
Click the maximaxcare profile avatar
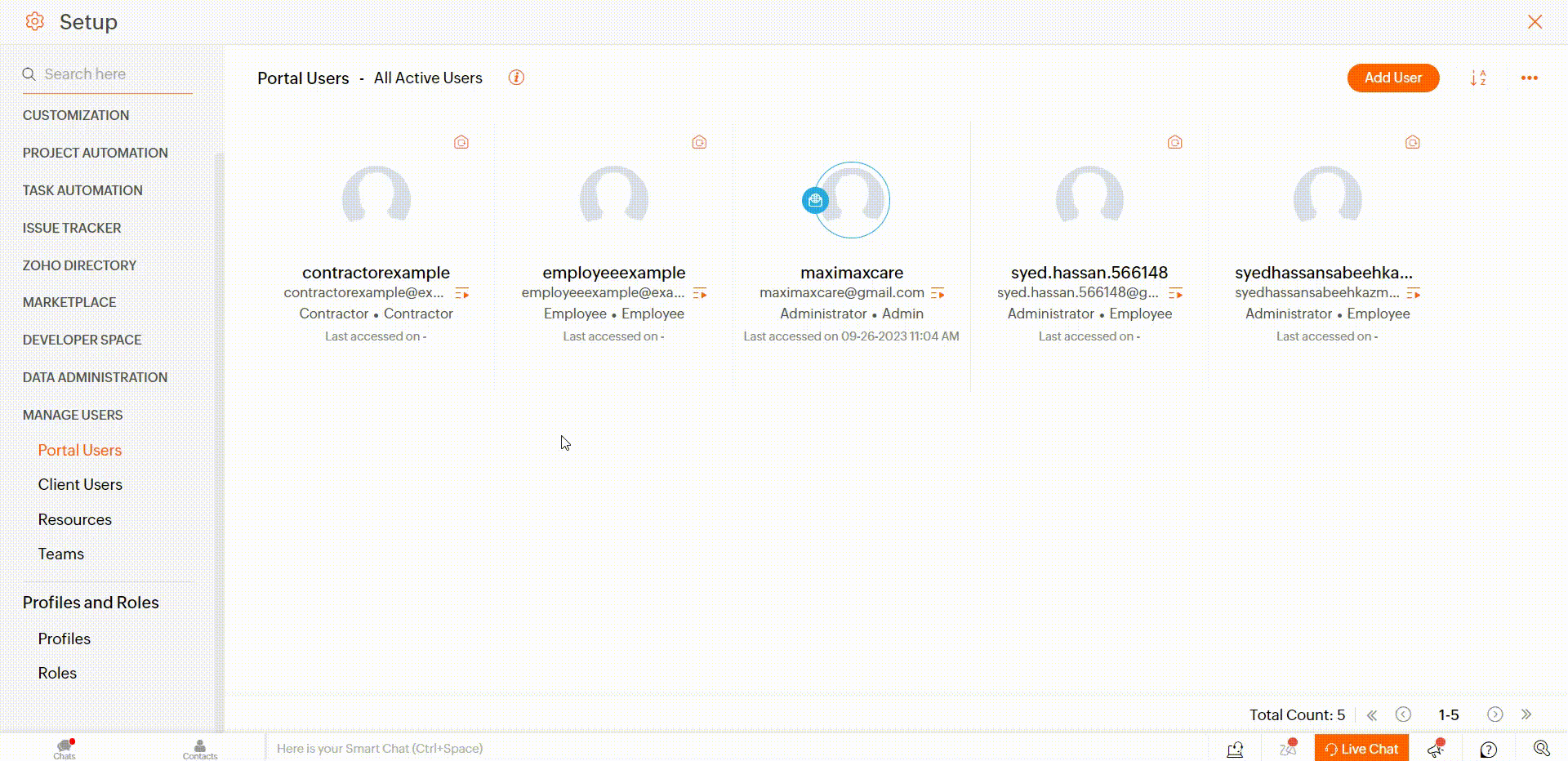point(853,200)
